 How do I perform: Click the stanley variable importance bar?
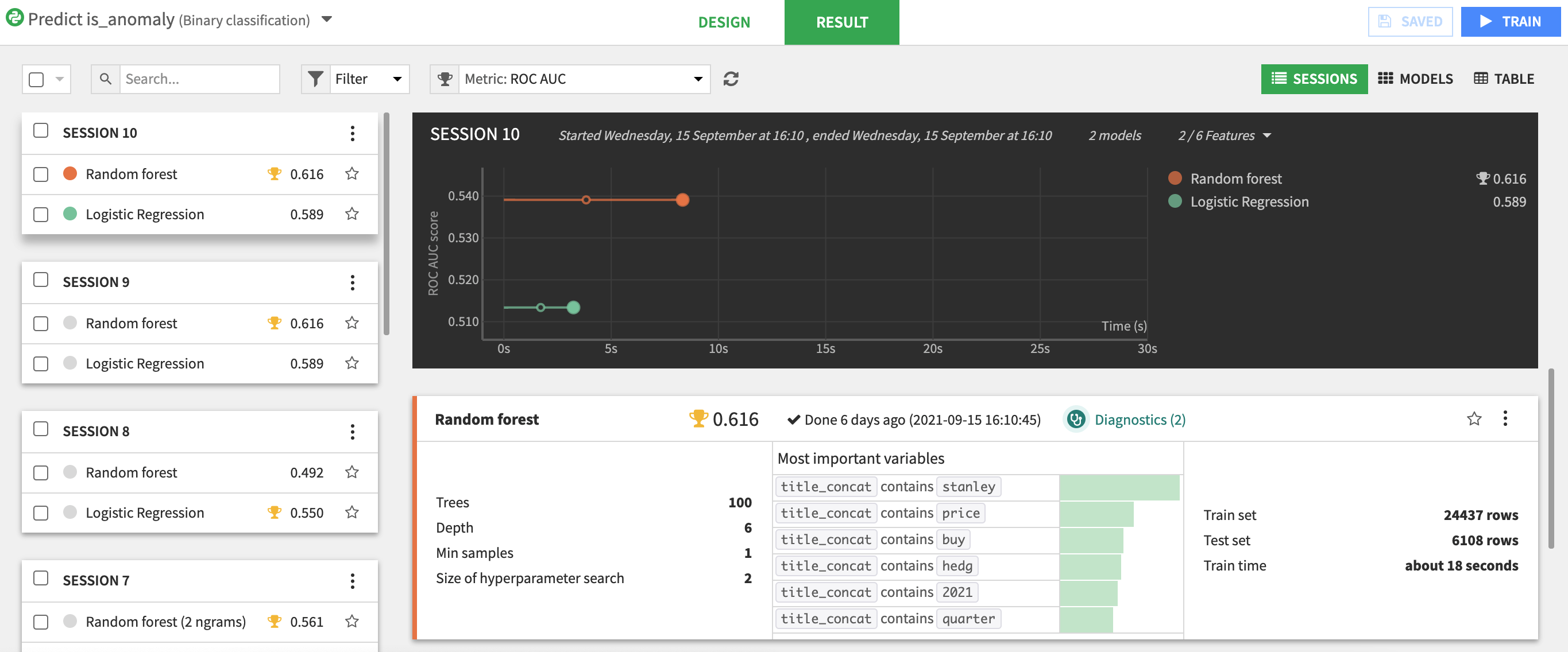1119,487
